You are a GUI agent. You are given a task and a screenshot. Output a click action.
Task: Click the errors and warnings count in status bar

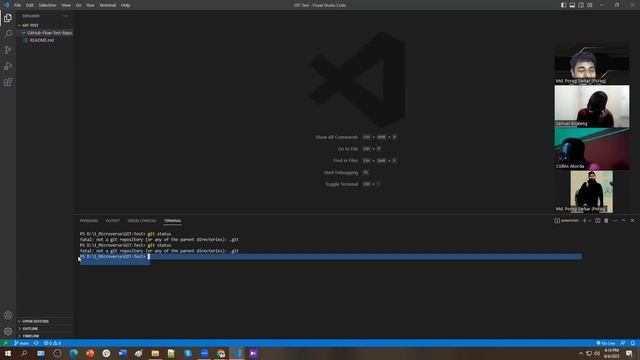coord(52,343)
